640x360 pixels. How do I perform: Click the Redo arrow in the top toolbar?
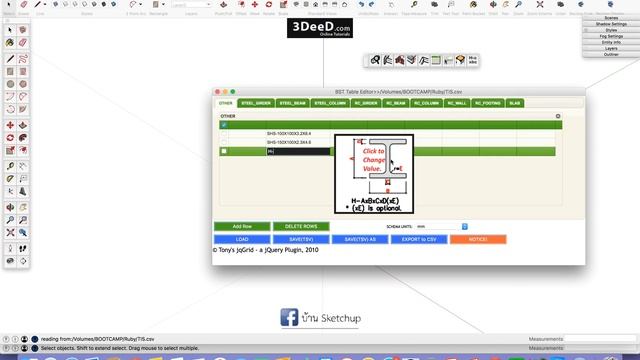pos(371,4)
